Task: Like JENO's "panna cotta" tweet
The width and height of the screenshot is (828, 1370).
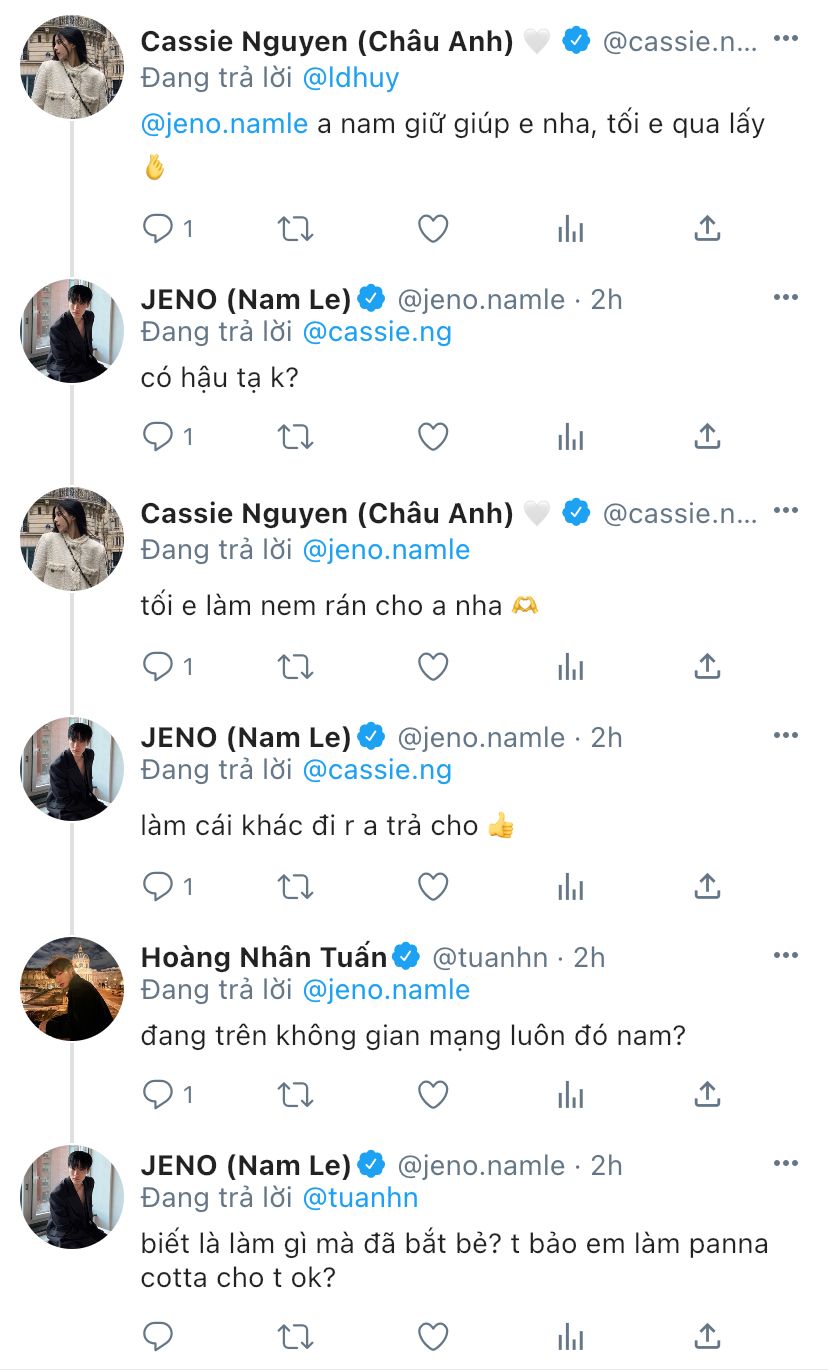Action: (x=432, y=1335)
